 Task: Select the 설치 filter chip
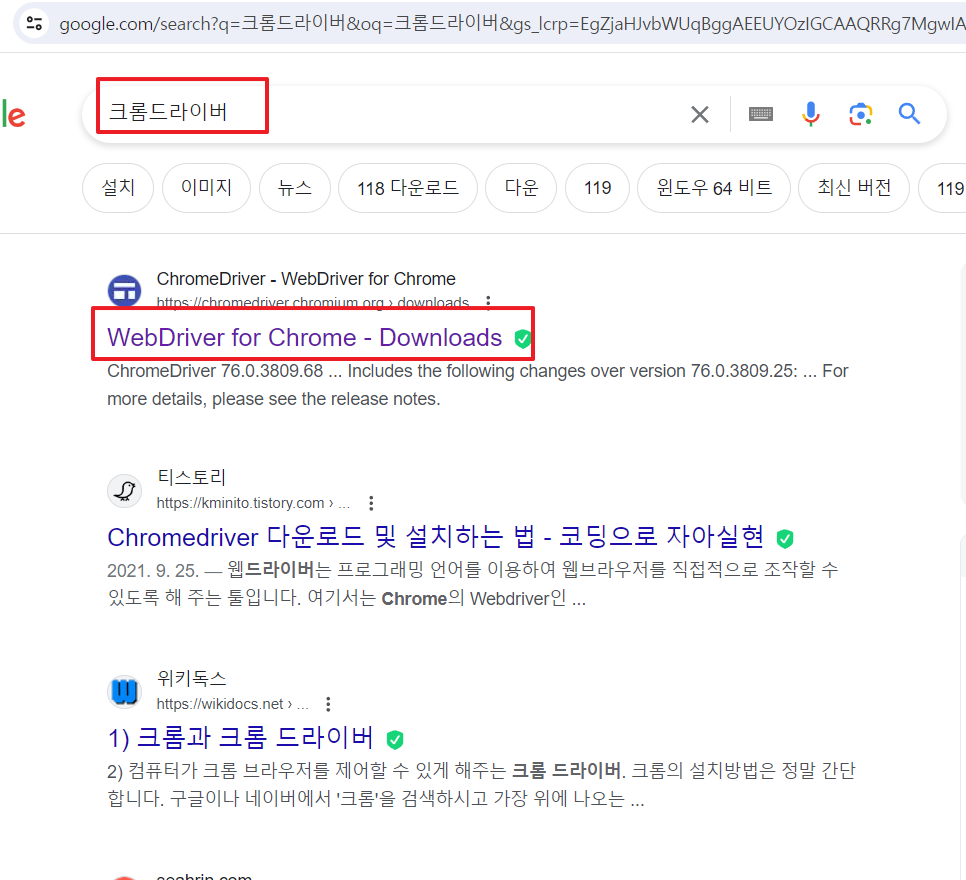pos(118,188)
